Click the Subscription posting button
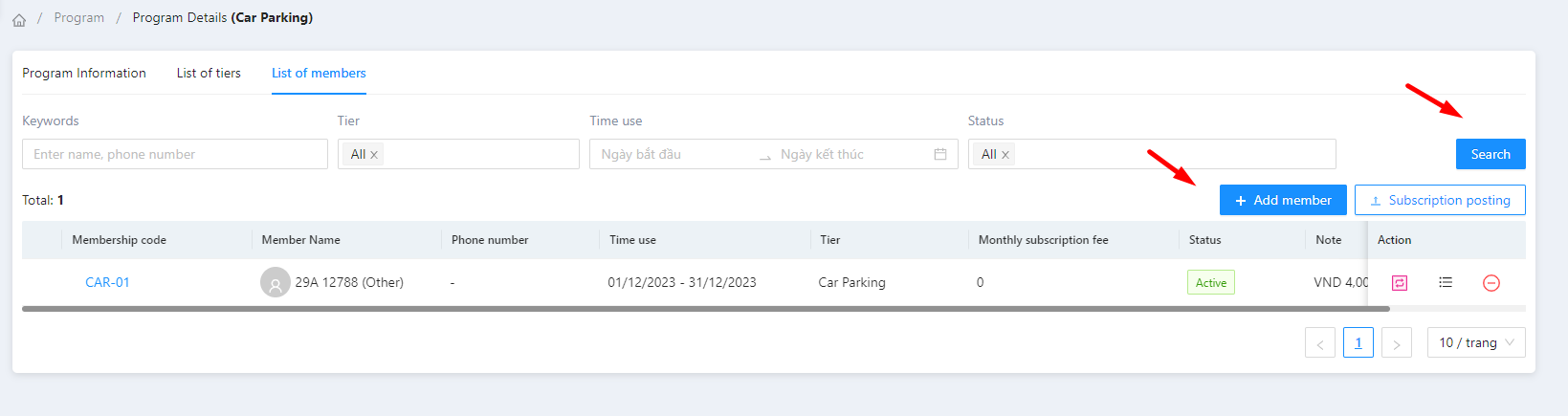Viewport: 1568px width, 416px height. click(x=1440, y=200)
